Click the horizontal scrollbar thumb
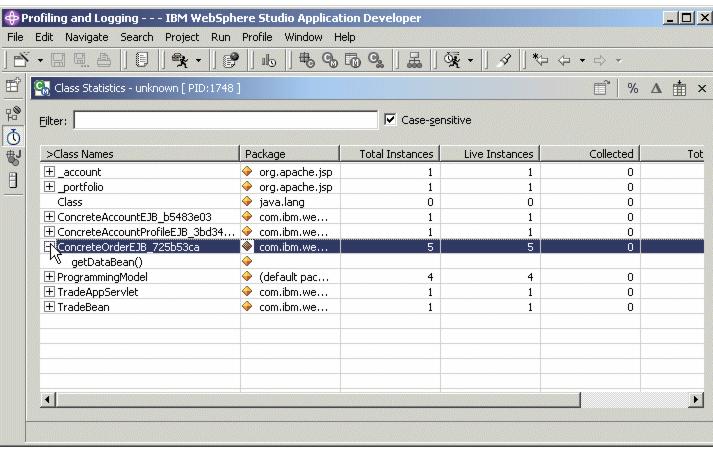The image size is (713, 457). (x=318, y=400)
